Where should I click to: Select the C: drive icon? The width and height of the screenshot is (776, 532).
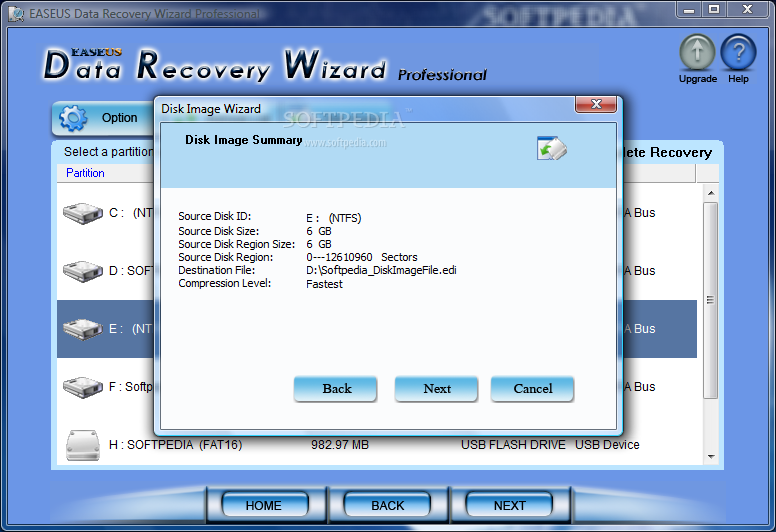[83, 213]
